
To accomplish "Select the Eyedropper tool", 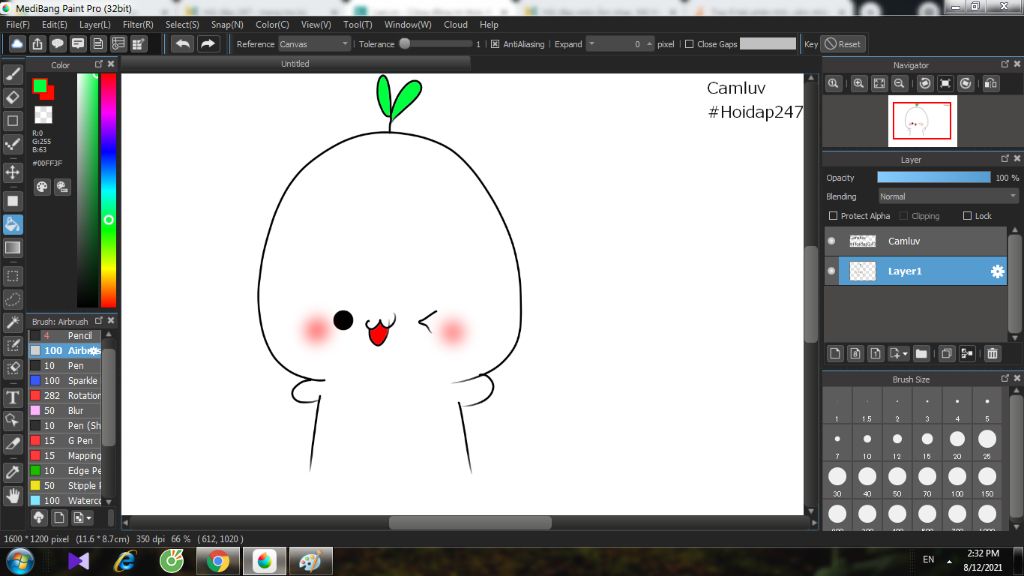I will [13, 471].
